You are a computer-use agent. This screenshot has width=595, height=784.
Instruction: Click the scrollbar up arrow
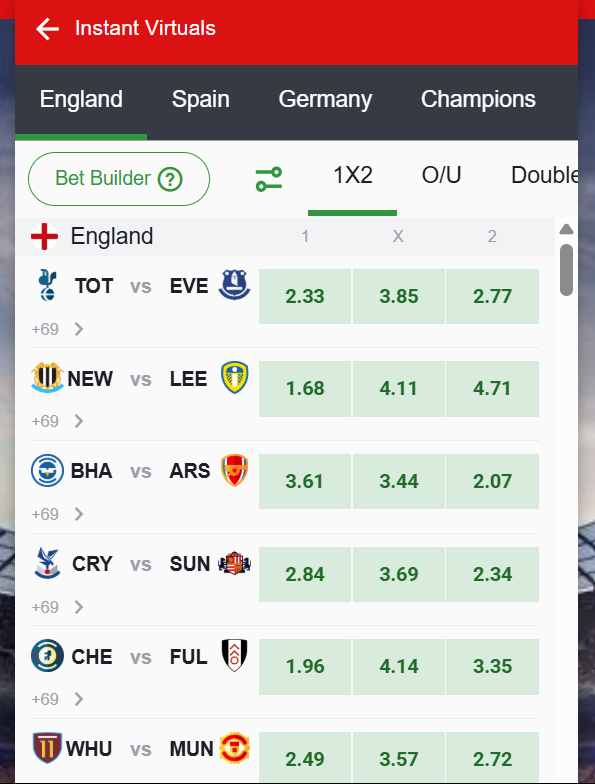coord(566,230)
